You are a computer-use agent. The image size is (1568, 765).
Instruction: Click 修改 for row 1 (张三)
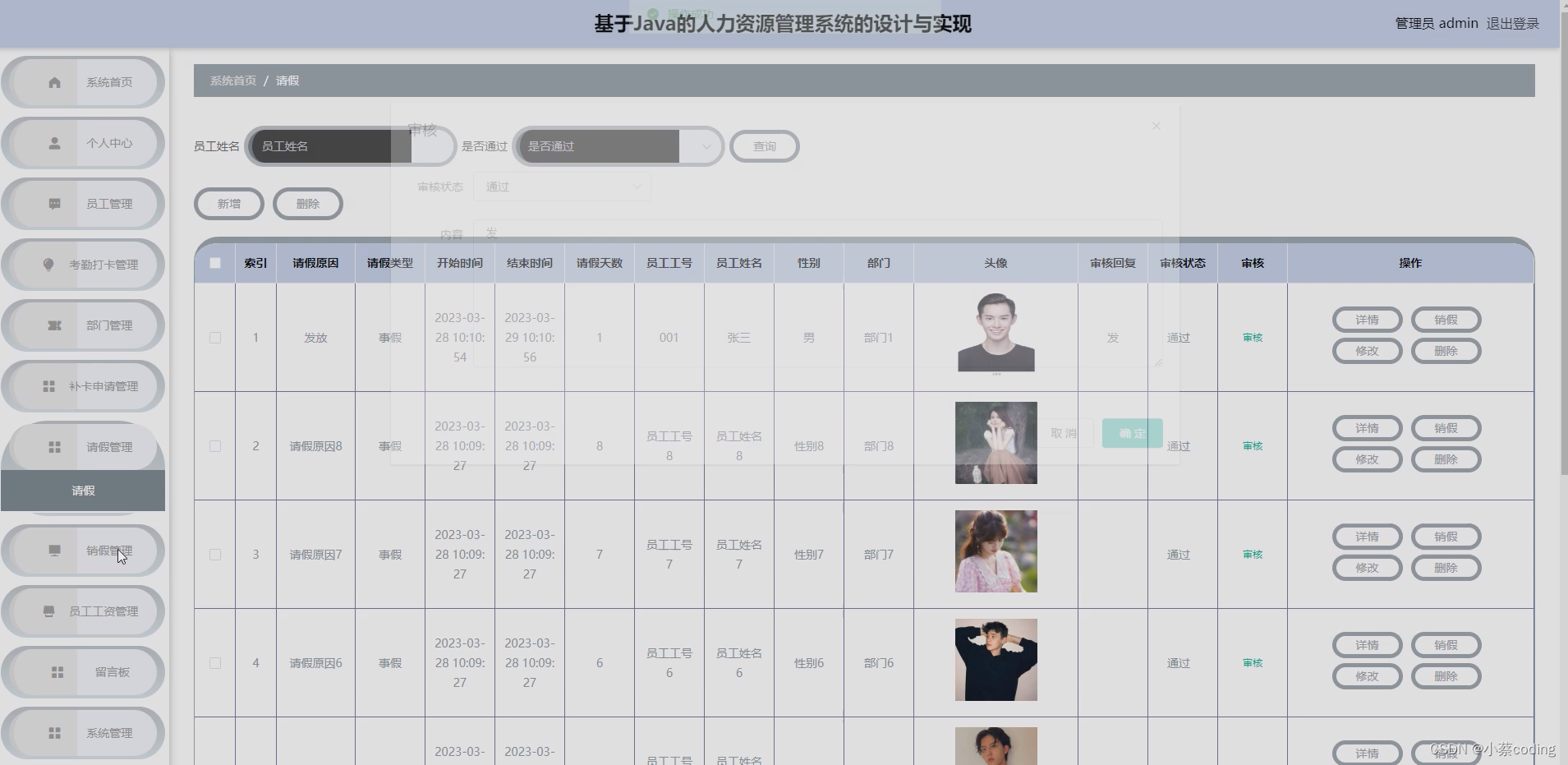click(x=1367, y=351)
